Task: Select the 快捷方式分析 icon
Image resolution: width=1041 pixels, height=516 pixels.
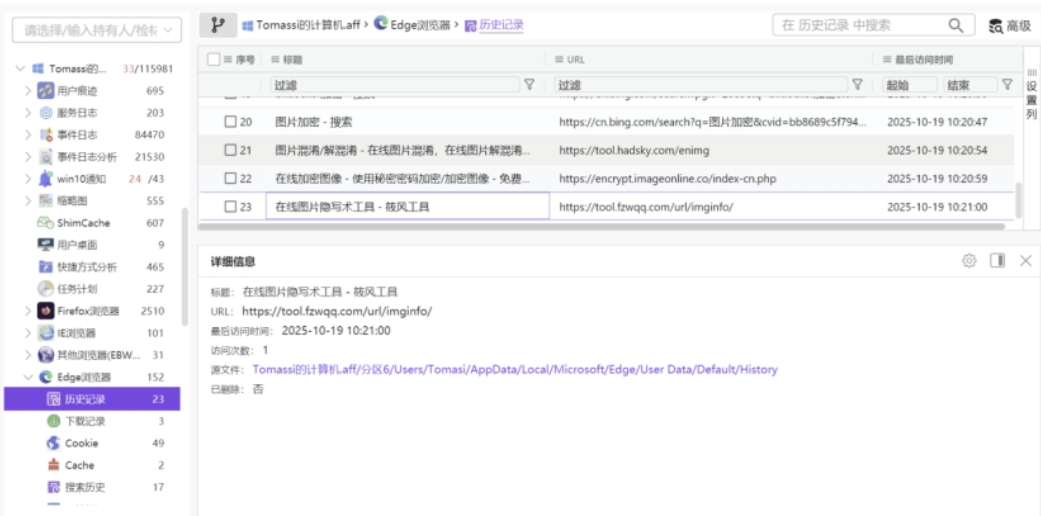Action: click(45, 266)
